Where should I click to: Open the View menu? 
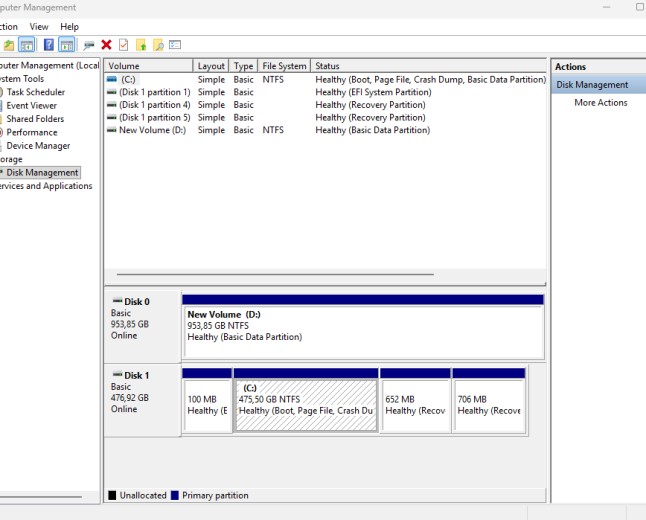click(x=39, y=27)
